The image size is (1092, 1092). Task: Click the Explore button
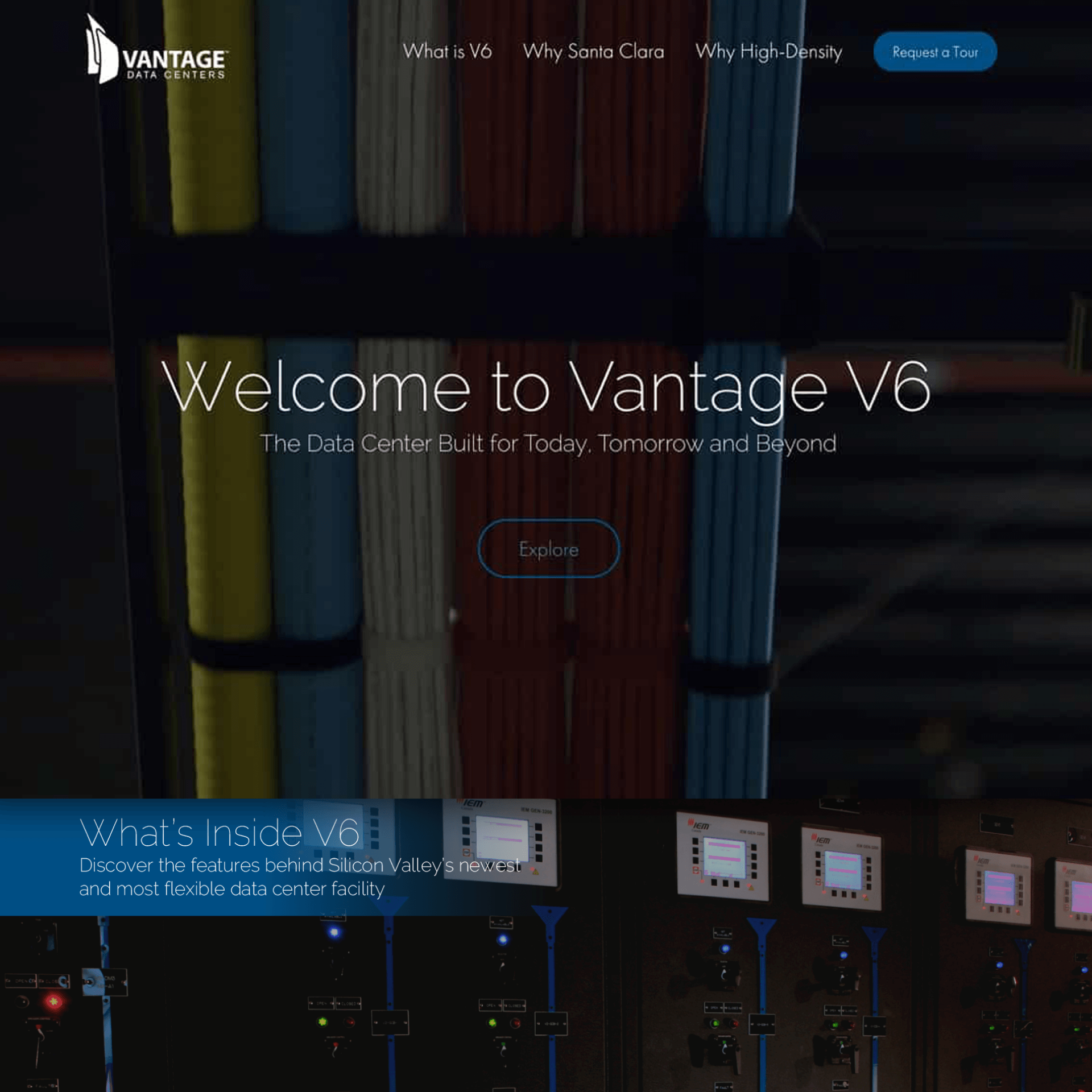548,549
